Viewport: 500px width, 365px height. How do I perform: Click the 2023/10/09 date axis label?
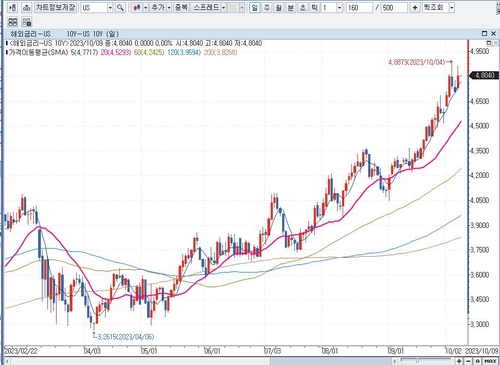(x=482, y=351)
